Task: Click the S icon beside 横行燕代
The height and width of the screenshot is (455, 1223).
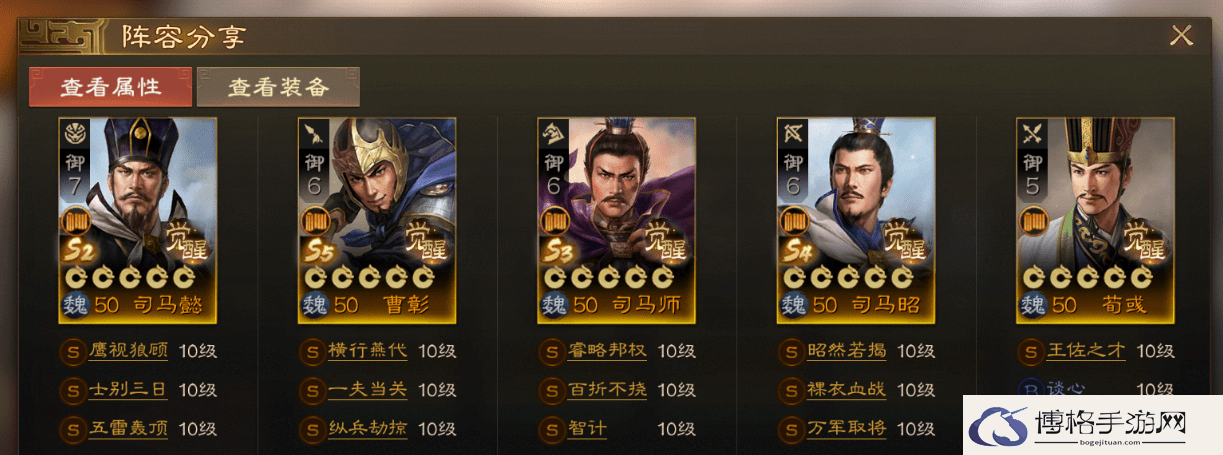Action: tap(312, 352)
